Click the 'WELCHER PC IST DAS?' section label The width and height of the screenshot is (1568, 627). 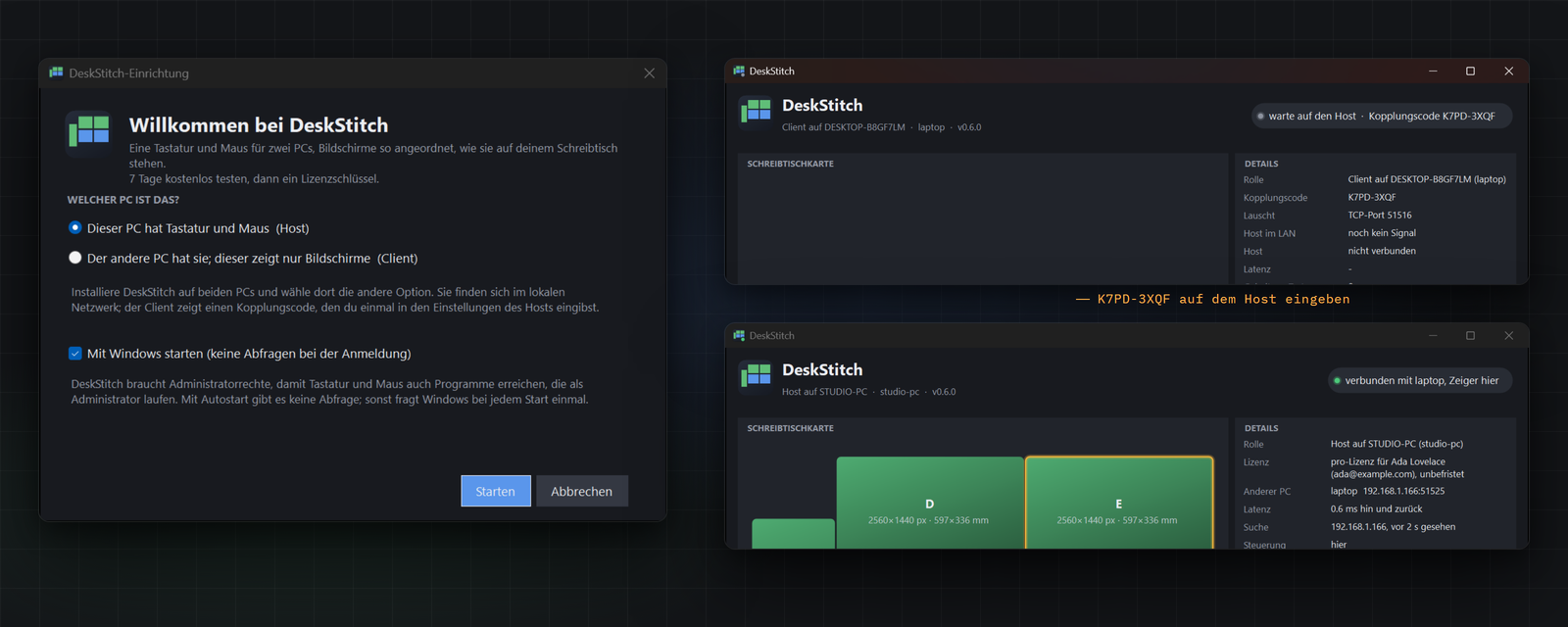(x=123, y=200)
